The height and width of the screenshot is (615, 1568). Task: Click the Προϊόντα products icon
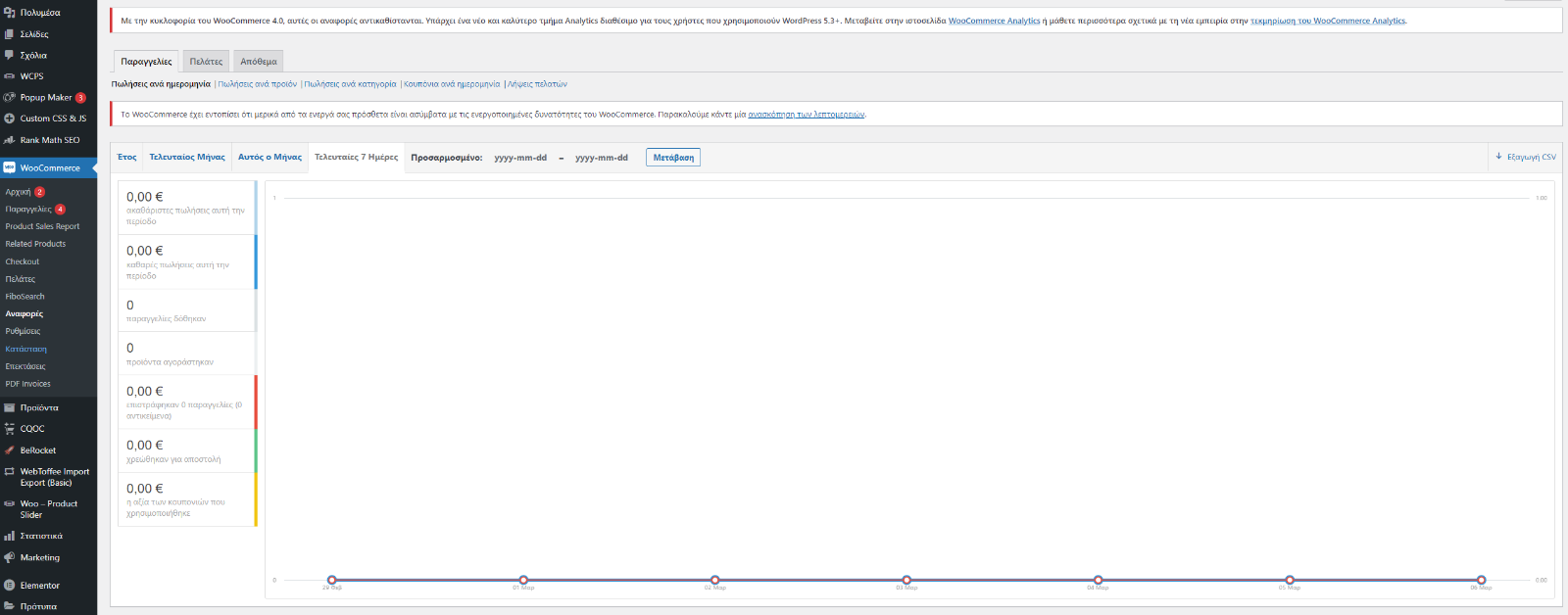tap(9, 407)
